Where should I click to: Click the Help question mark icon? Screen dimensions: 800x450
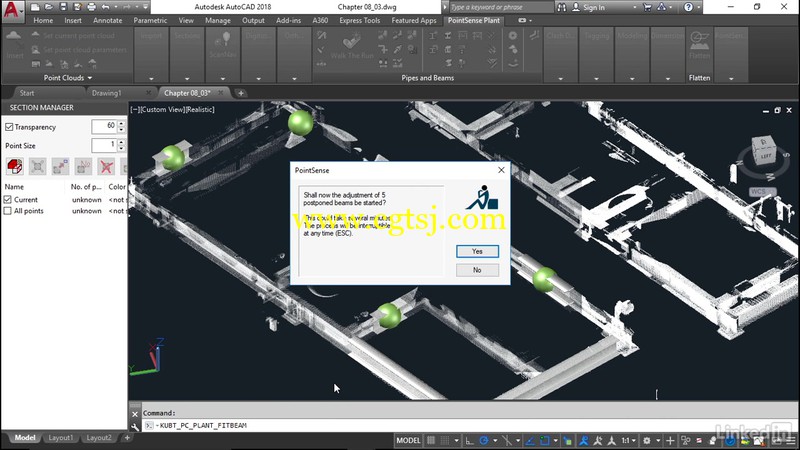[688, 7]
